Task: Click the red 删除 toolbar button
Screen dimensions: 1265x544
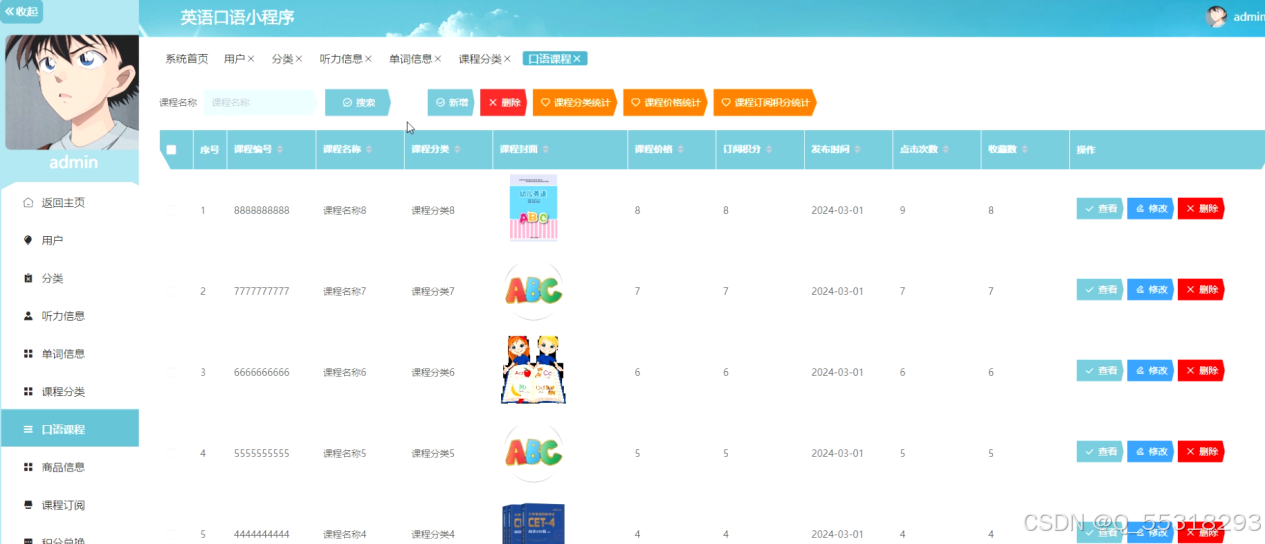Action: pos(504,102)
